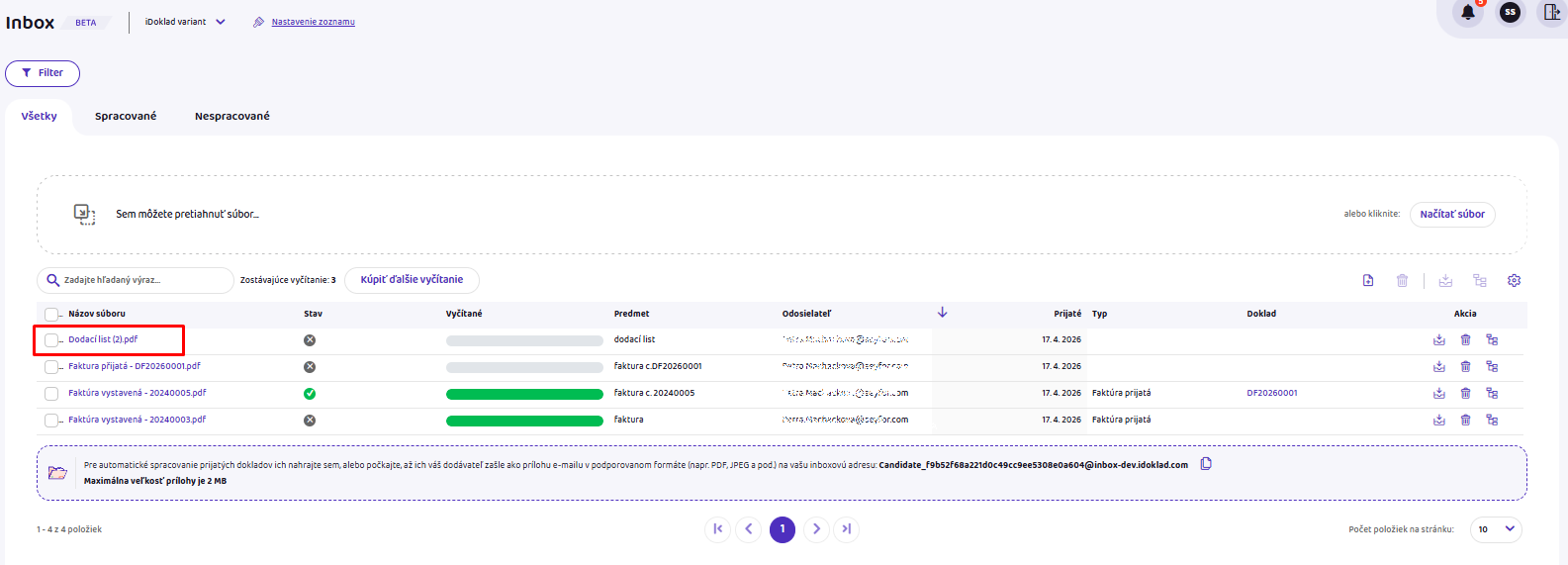
Task: Click the search field Zadajte hľadaný výraz
Action: (x=136, y=280)
